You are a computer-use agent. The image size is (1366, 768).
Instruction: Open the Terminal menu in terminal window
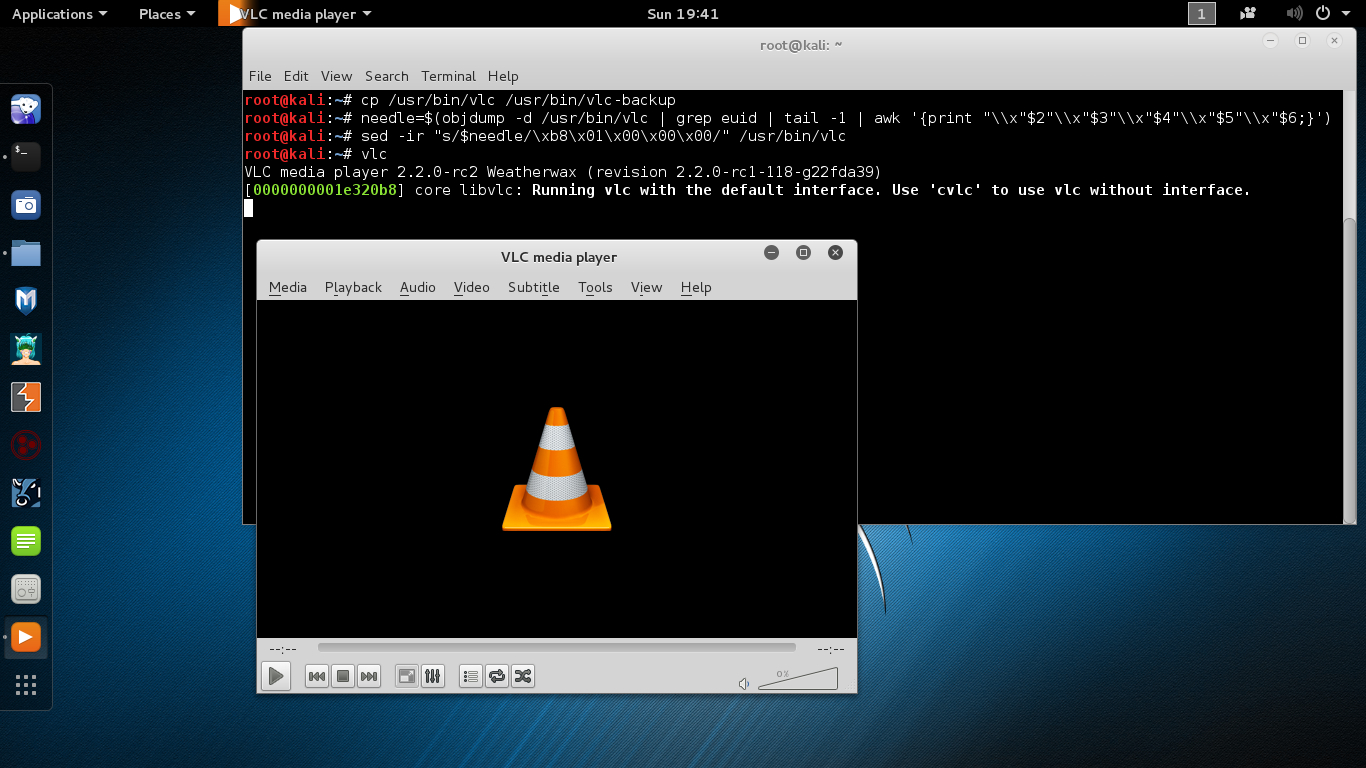(x=448, y=76)
